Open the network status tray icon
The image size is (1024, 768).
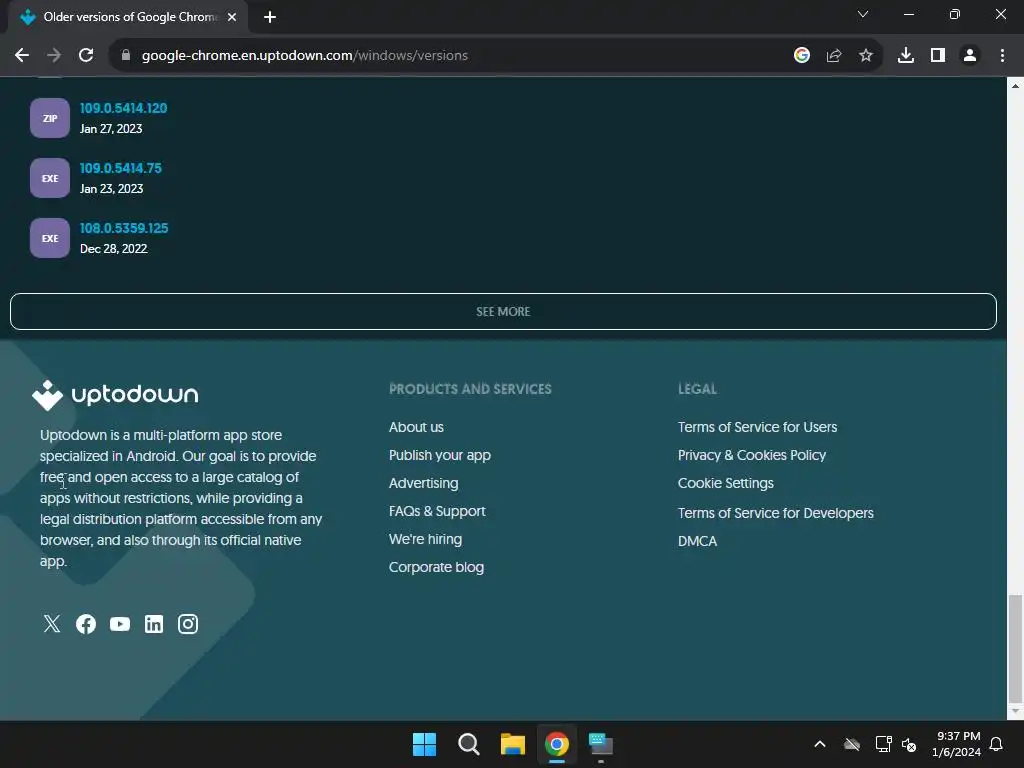[x=884, y=744]
